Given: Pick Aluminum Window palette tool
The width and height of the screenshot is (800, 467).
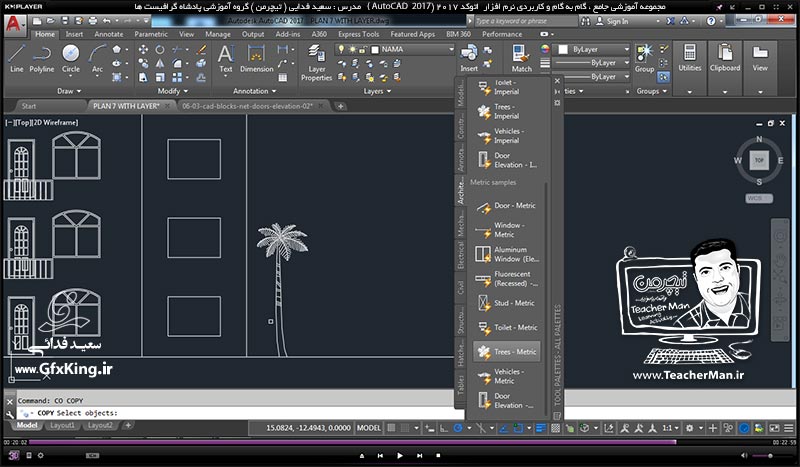Looking at the screenshot, I should [x=506, y=254].
